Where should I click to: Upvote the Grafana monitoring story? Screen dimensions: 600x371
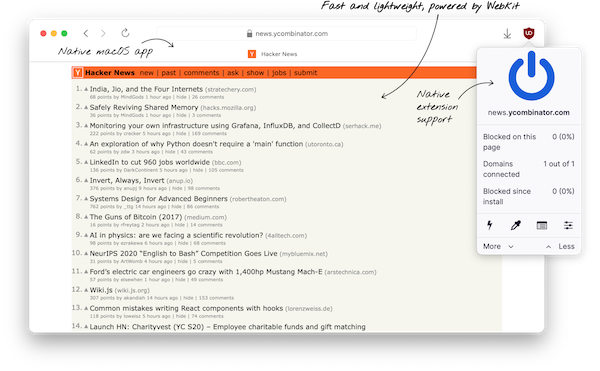pyautogui.click(x=86, y=126)
